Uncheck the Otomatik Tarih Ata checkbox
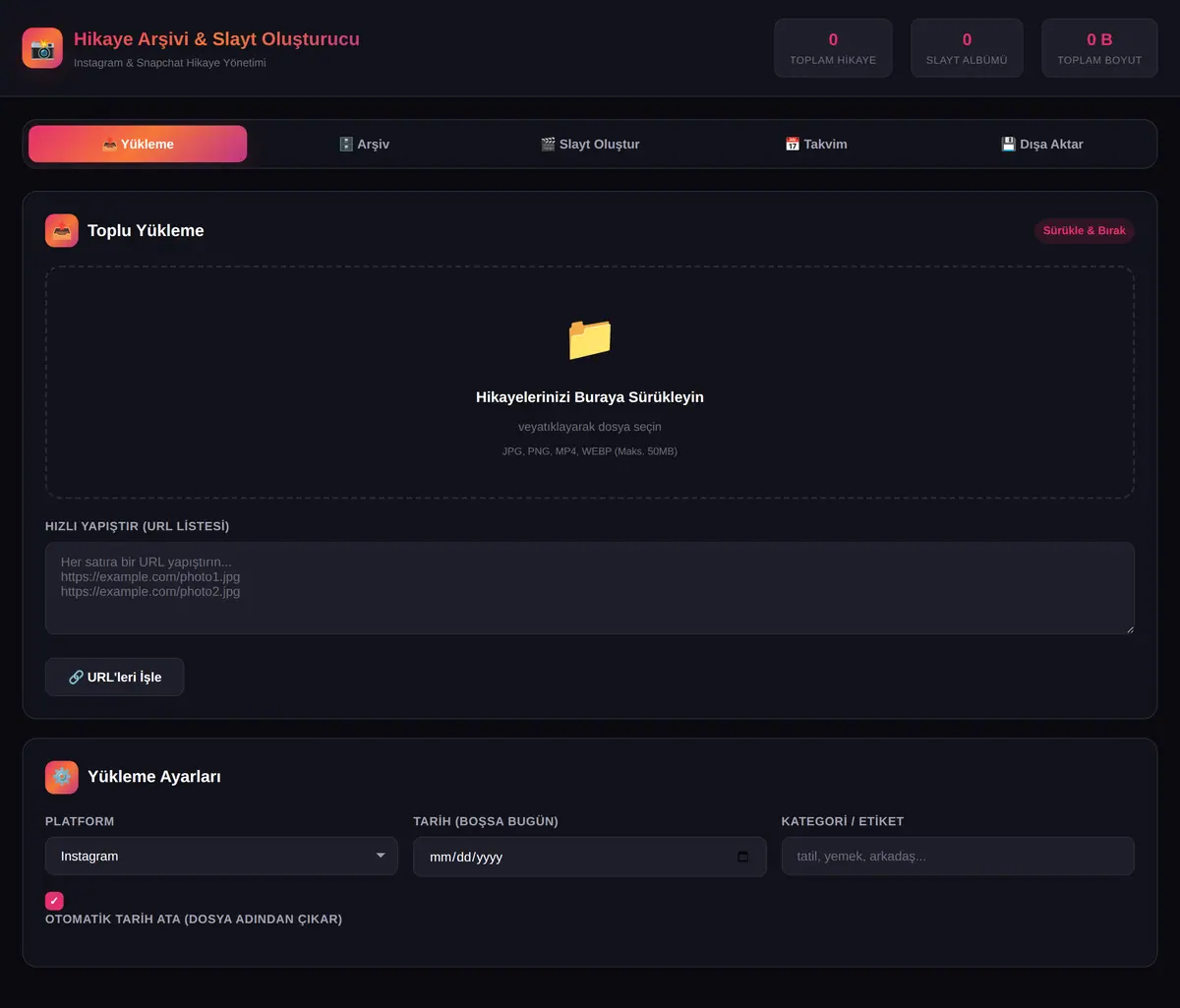The width and height of the screenshot is (1180, 1008). 54,901
